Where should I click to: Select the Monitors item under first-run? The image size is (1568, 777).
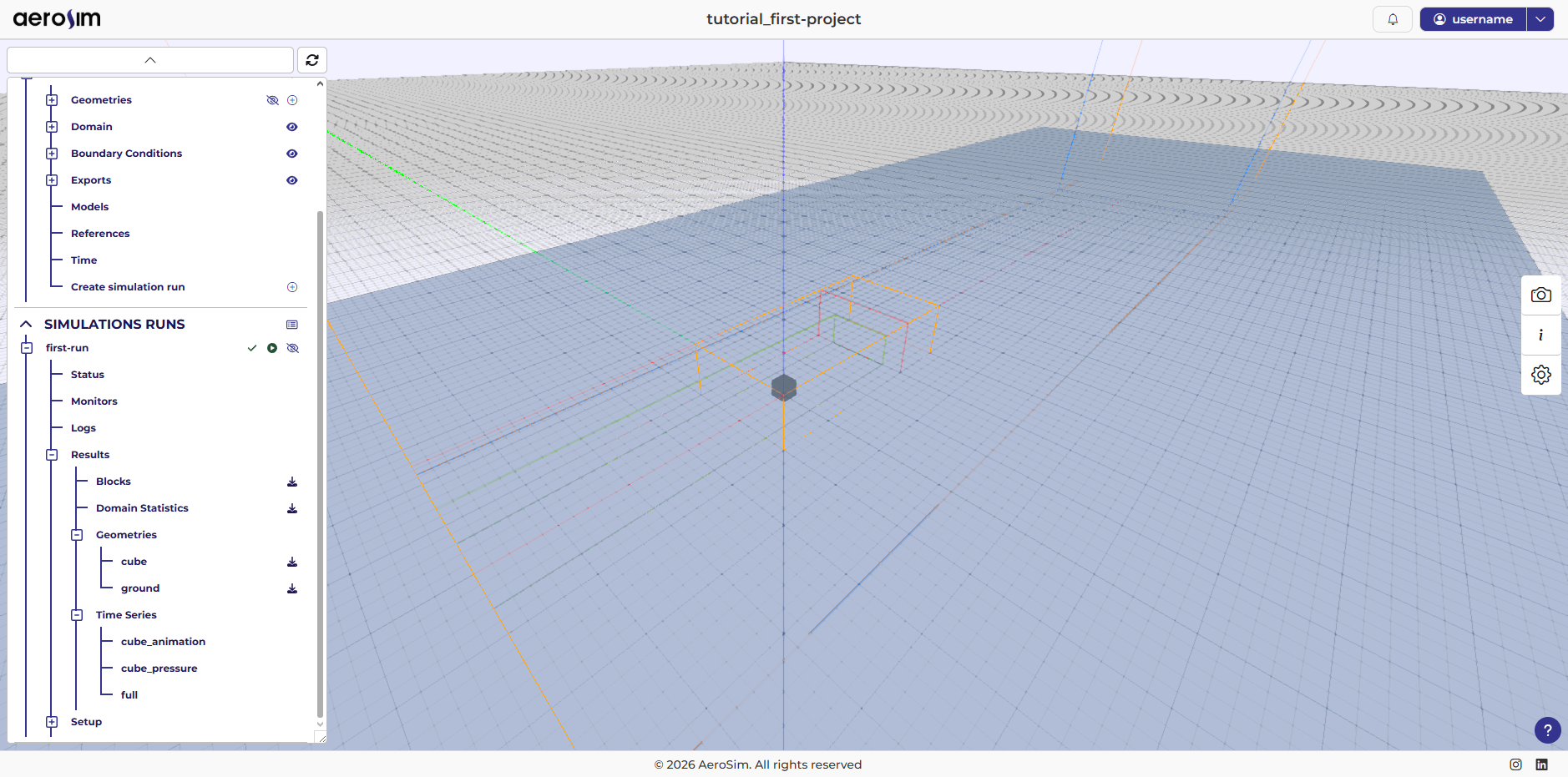[94, 401]
